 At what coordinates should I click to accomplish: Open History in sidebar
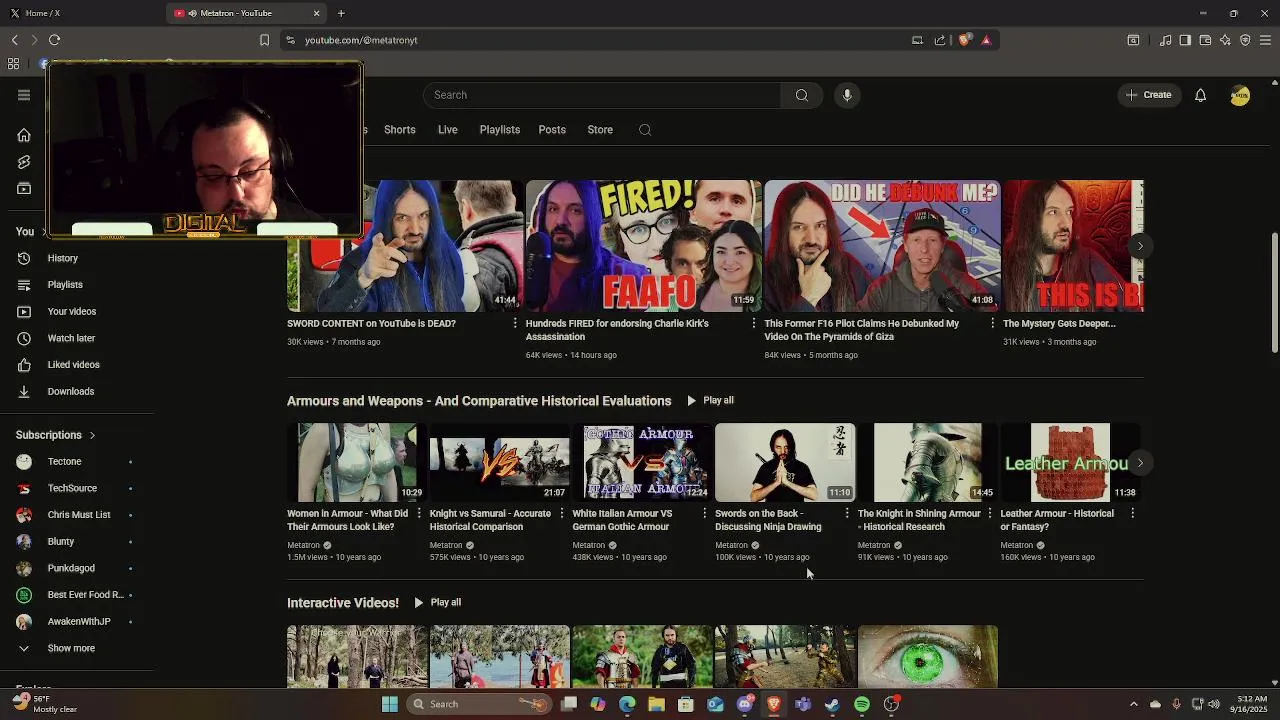pyautogui.click(x=62, y=258)
